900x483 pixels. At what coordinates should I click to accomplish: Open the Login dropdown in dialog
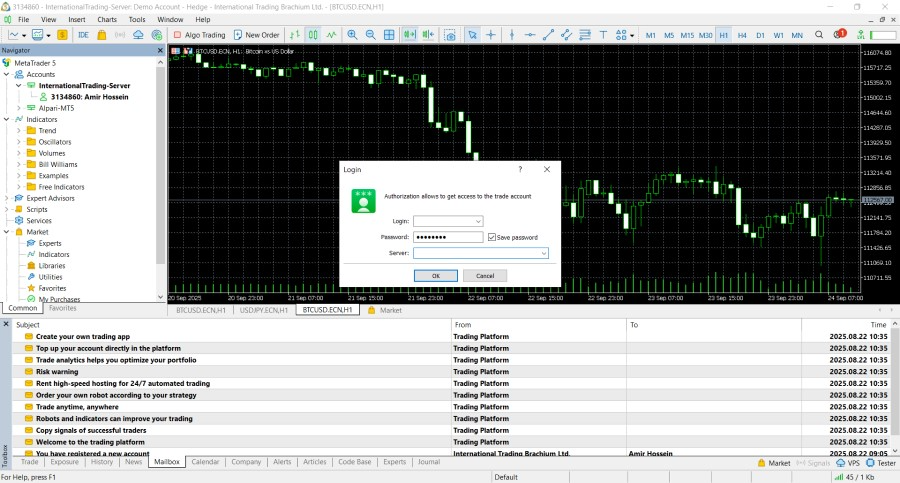point(478,221)
